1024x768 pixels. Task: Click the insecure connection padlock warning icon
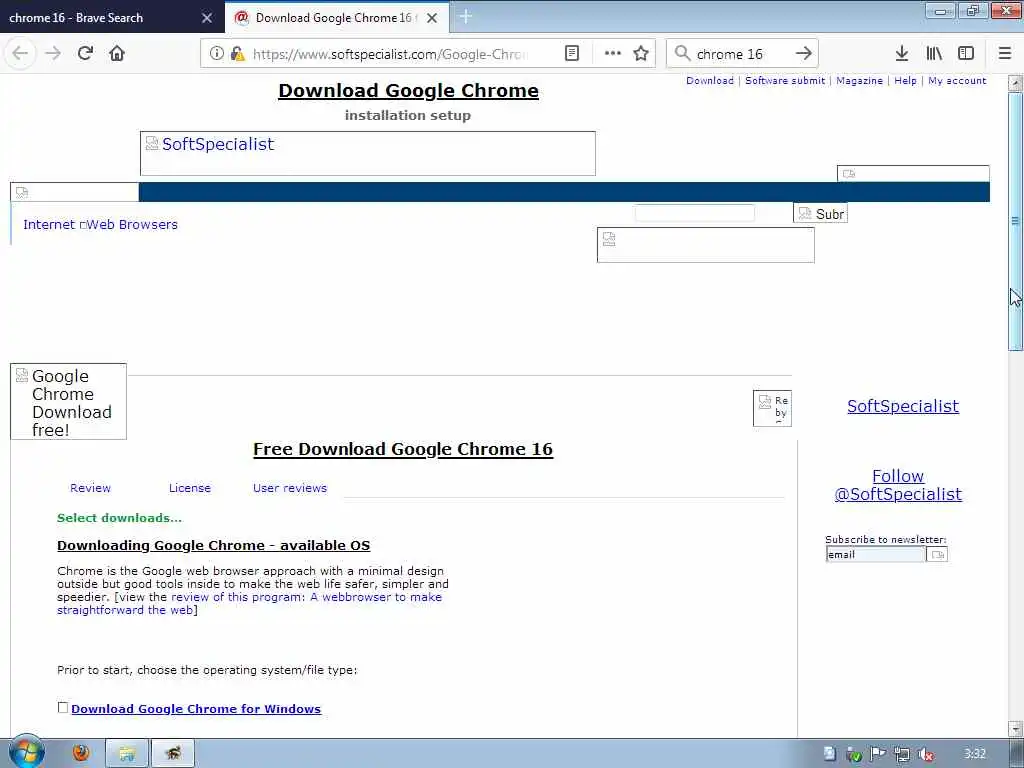[x=238, y=54]
